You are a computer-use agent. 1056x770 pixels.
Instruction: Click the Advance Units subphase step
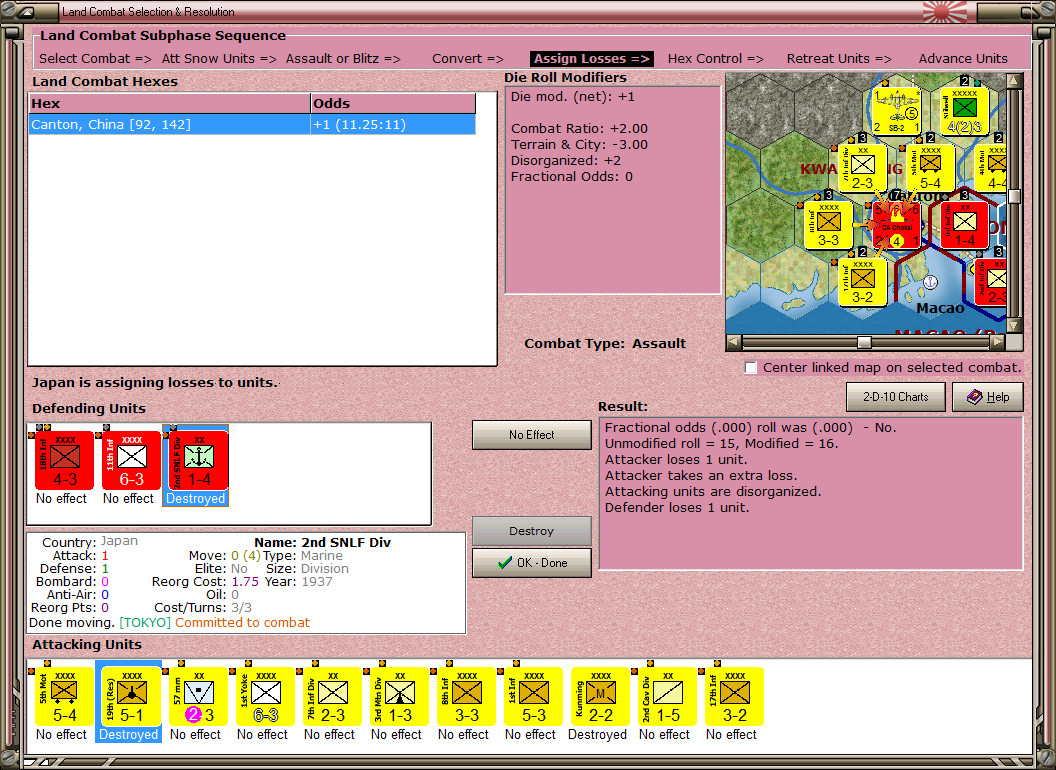pyautogui.click(x=963, y=59)
